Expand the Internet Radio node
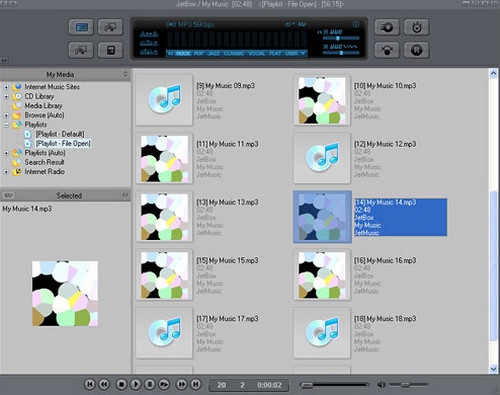The width and height of the screenshot is (500, 395). tap(6, 172)
